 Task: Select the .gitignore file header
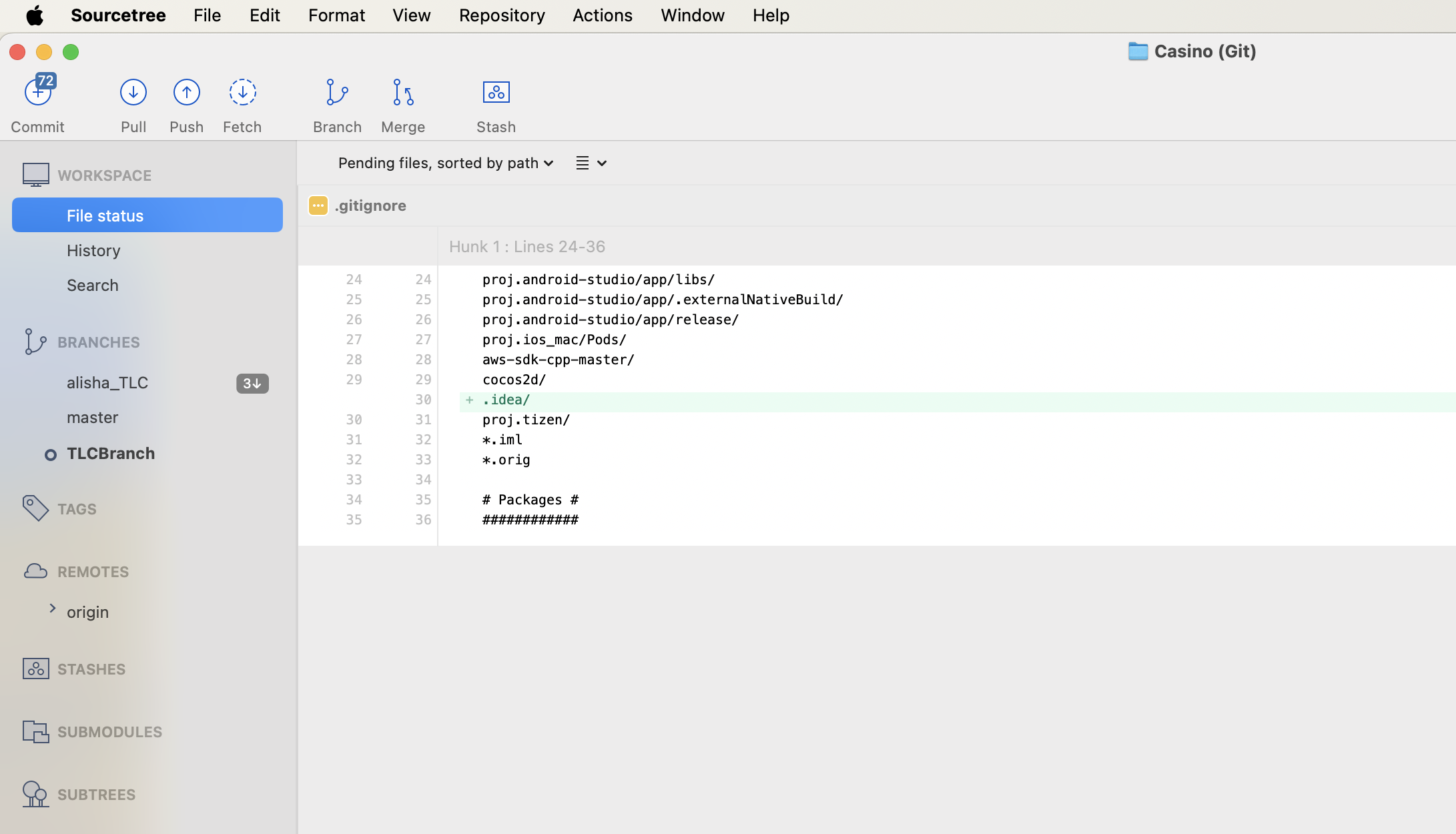click(x=877, y=205)
